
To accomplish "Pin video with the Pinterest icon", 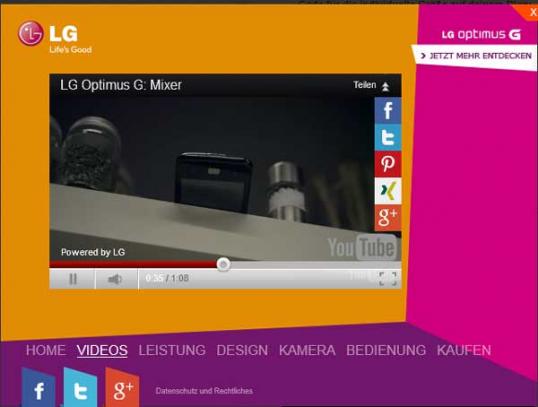I will tap(388, 164).
